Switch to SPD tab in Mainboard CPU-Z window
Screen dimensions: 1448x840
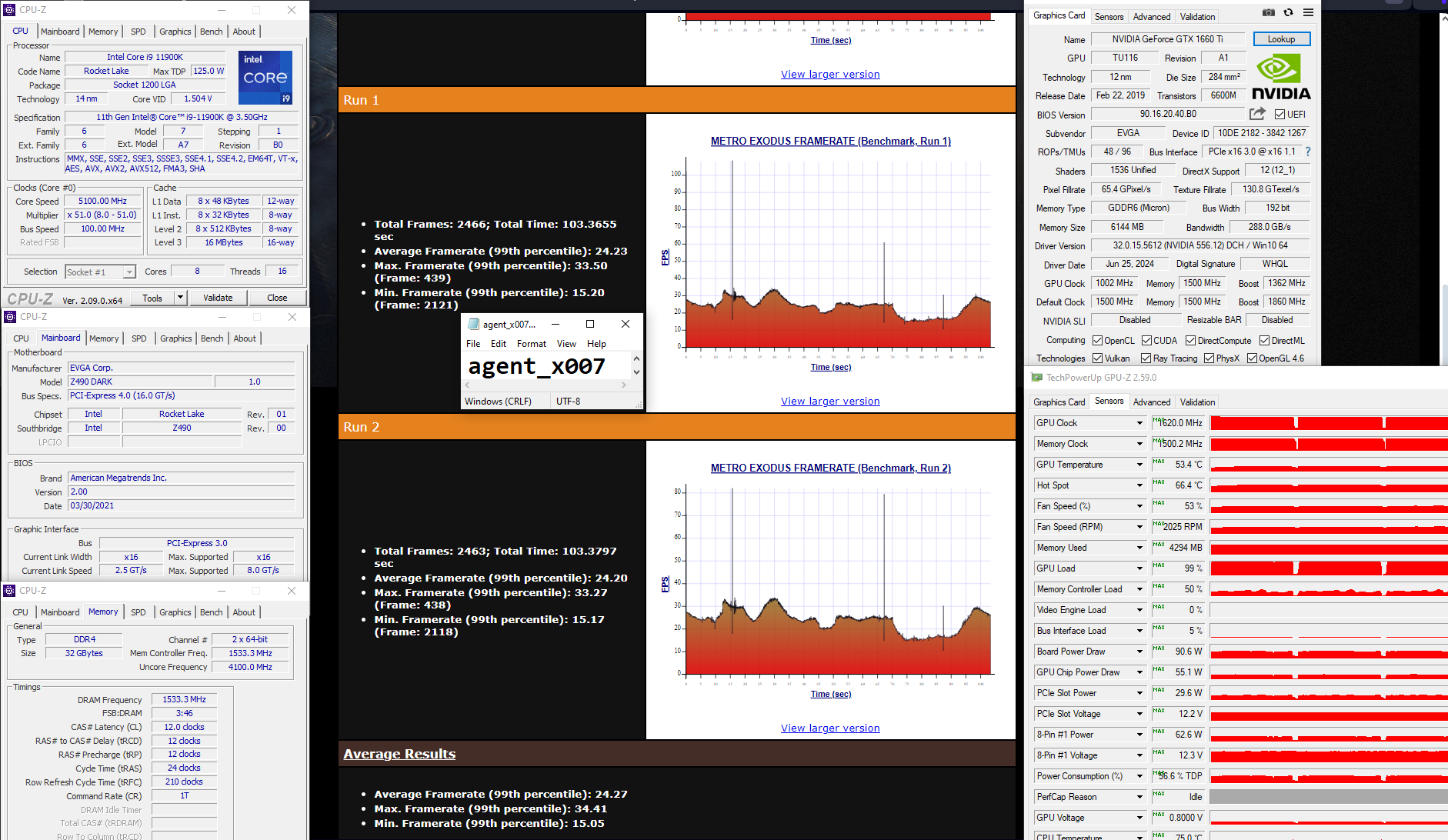coord(139,338)
